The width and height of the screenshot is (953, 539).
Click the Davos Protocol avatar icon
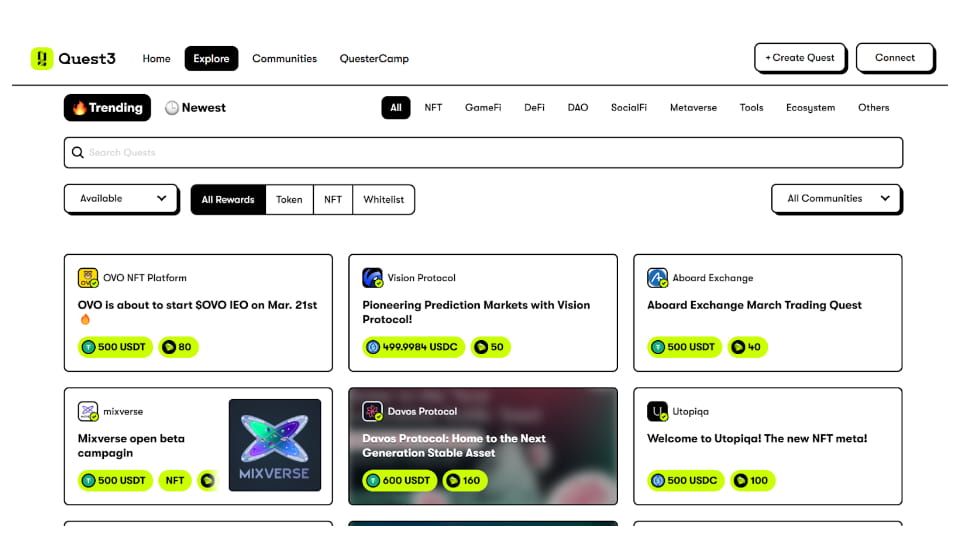pyautogui.click(x=373, y=411)
